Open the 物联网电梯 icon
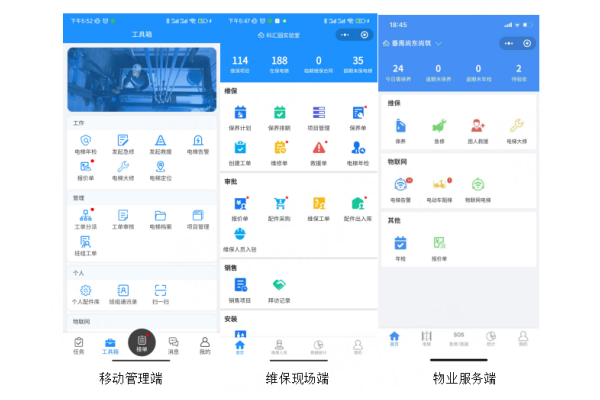 click(x=478, y=184)
